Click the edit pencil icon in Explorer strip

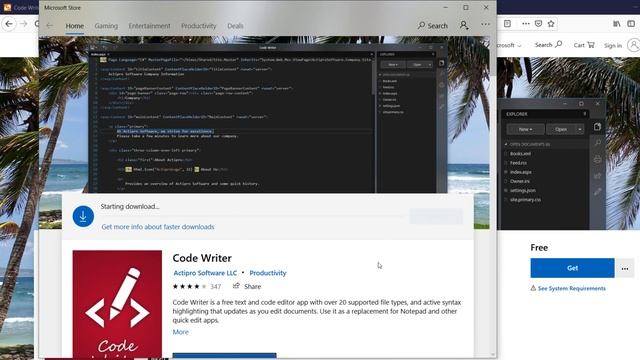(x=598, y=191)
